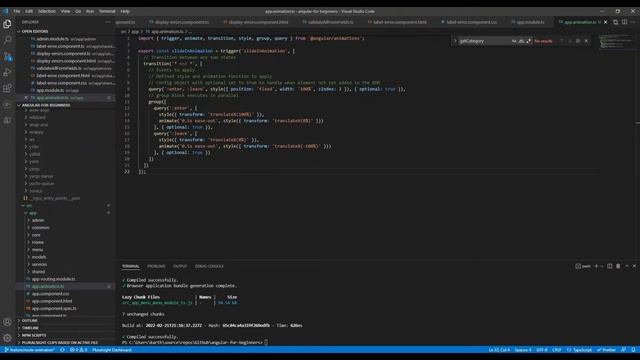Split the terminal panel
Viewport: 640px width, 360px height.
609,266
